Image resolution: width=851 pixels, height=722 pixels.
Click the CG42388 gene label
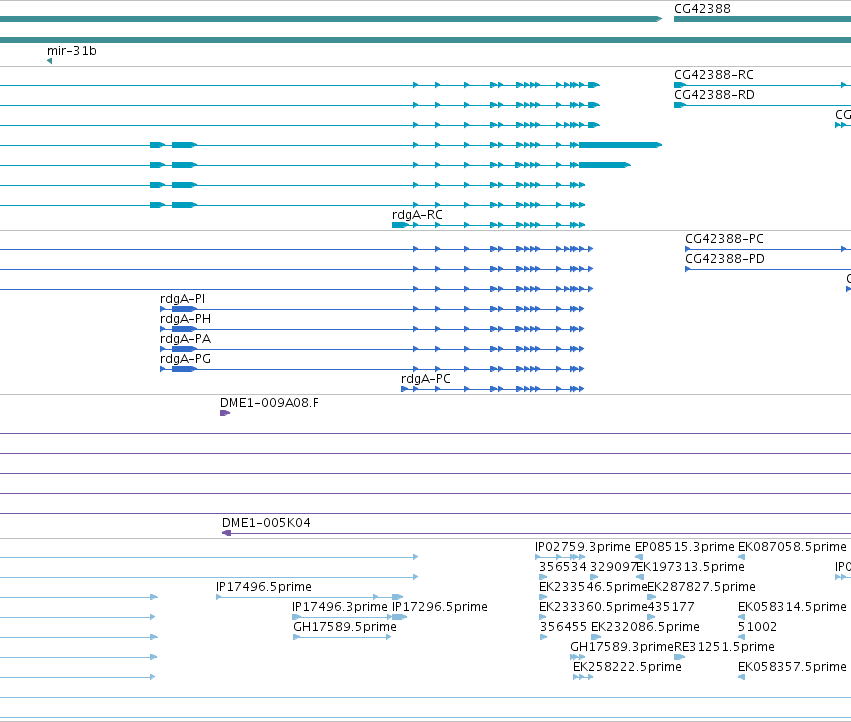click(x=702, y=9)
